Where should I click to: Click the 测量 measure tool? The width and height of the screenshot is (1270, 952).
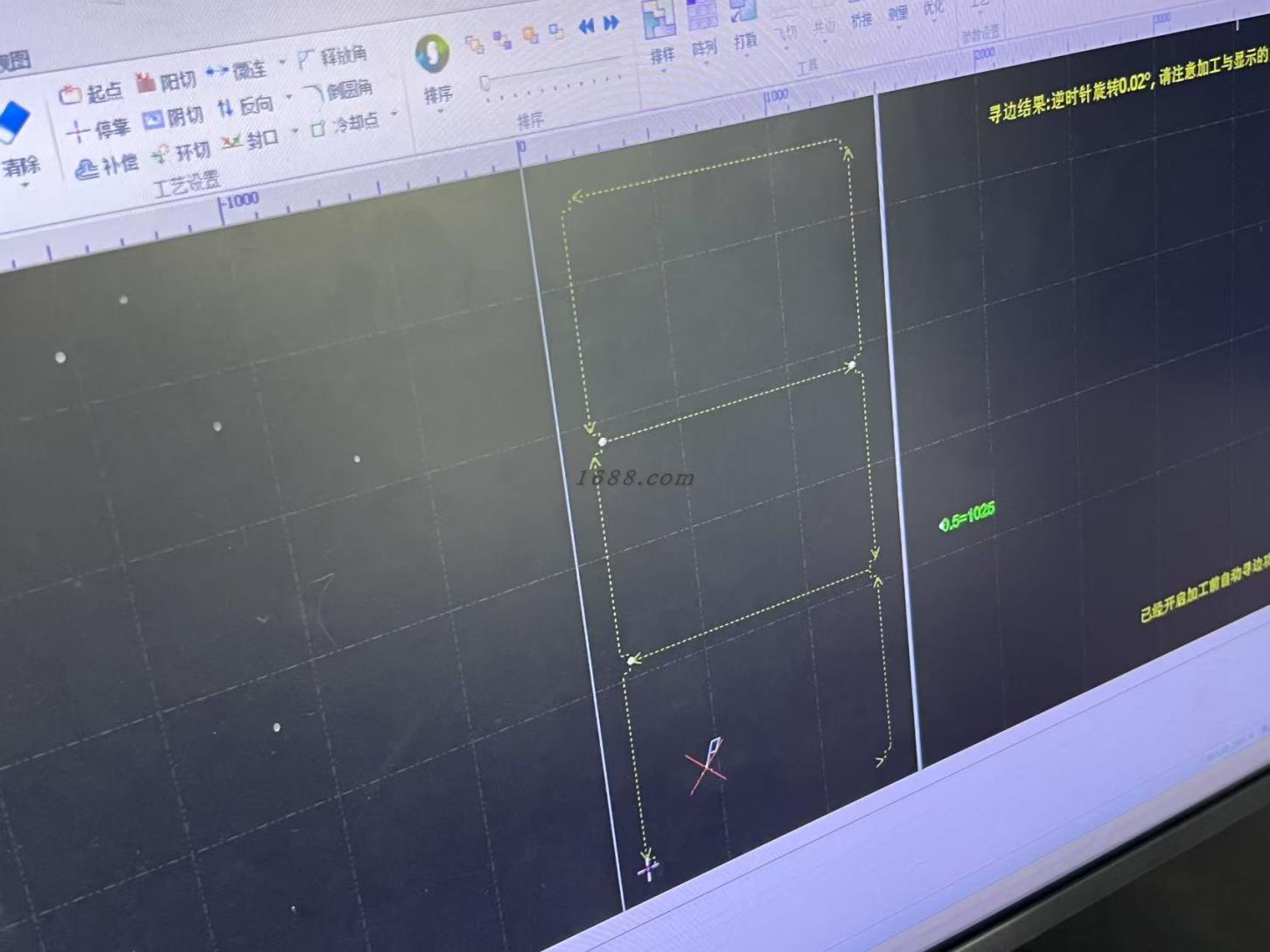tap(898, 13)
